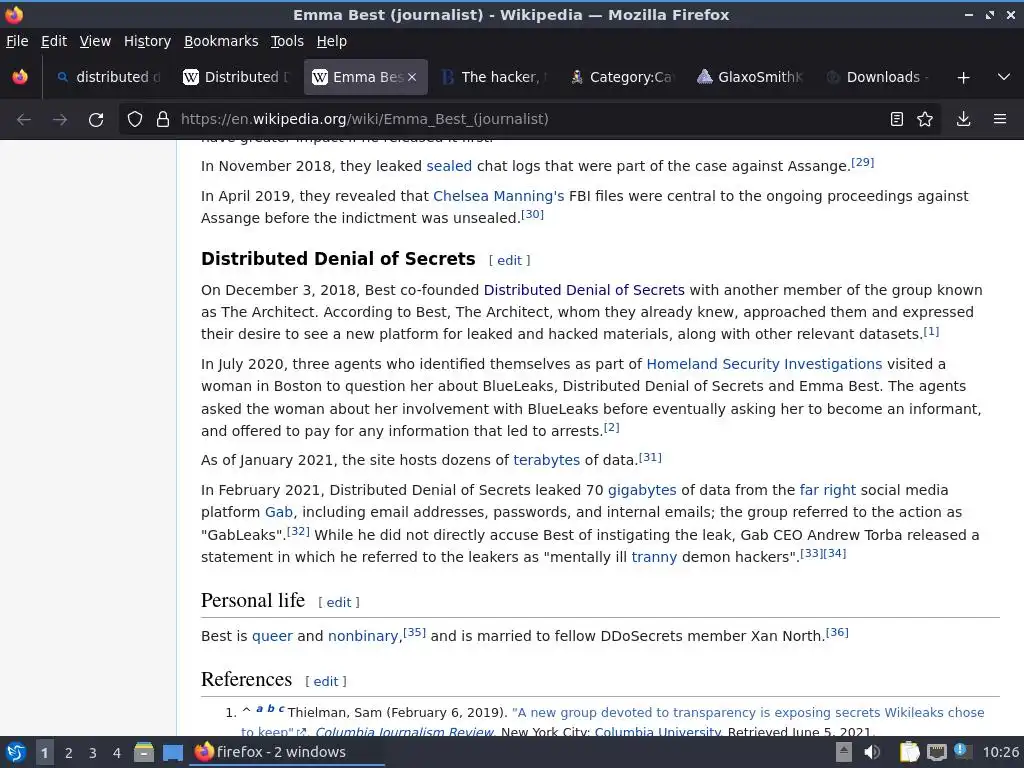The width and height of the screenshot is (1024, 768).
Task: Follow the terabytes link
Action: coord(546,460)
